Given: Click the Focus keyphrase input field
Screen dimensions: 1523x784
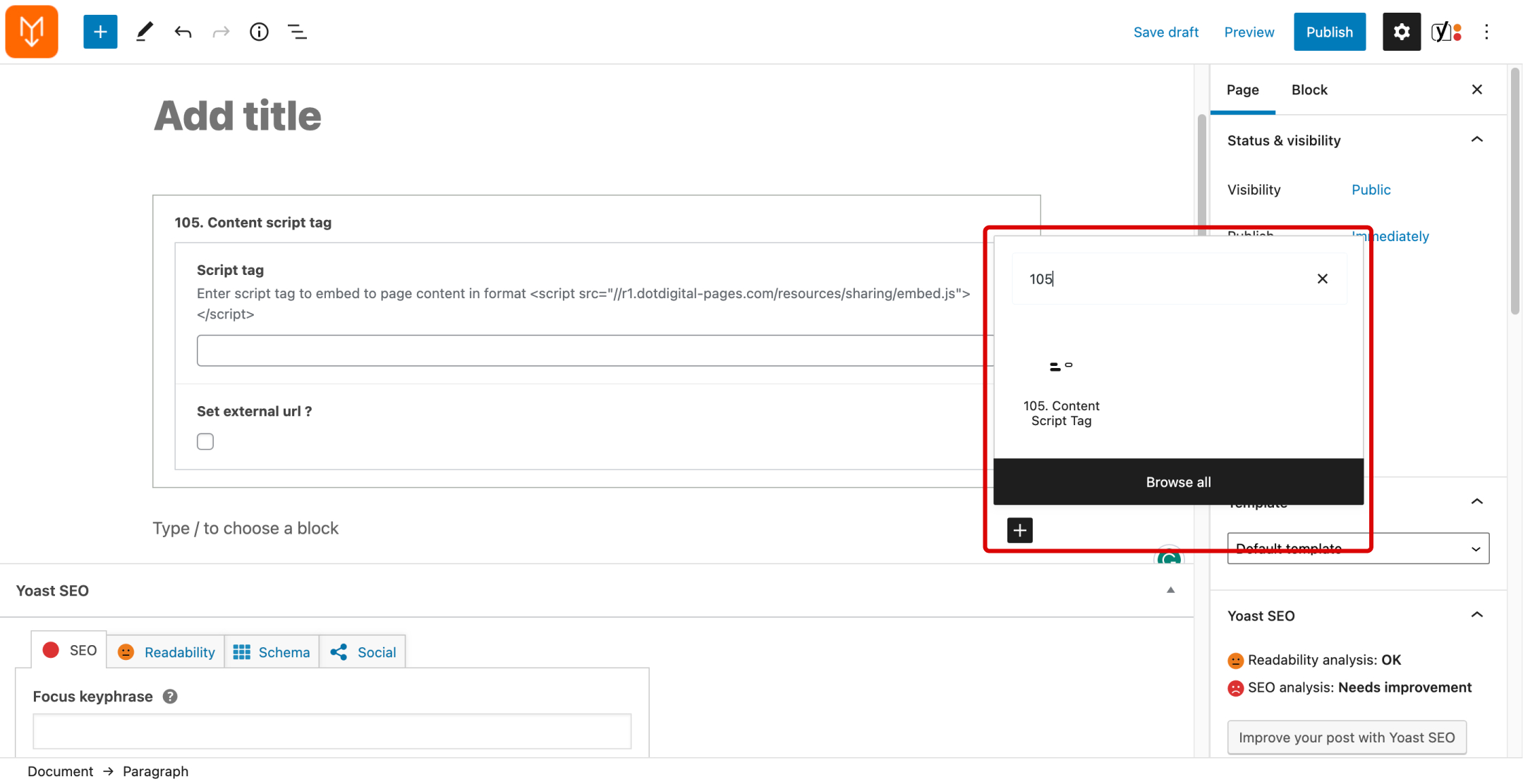Looking at the screenshot, I should pos(332,731).
